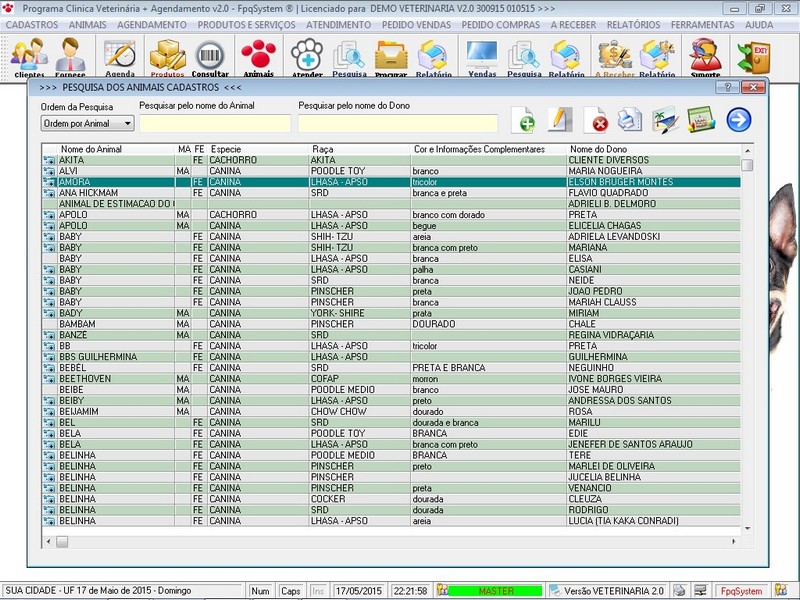800x600 pixels.
Task: Click the blue arrow exit icon
Action: coord(739,120)
